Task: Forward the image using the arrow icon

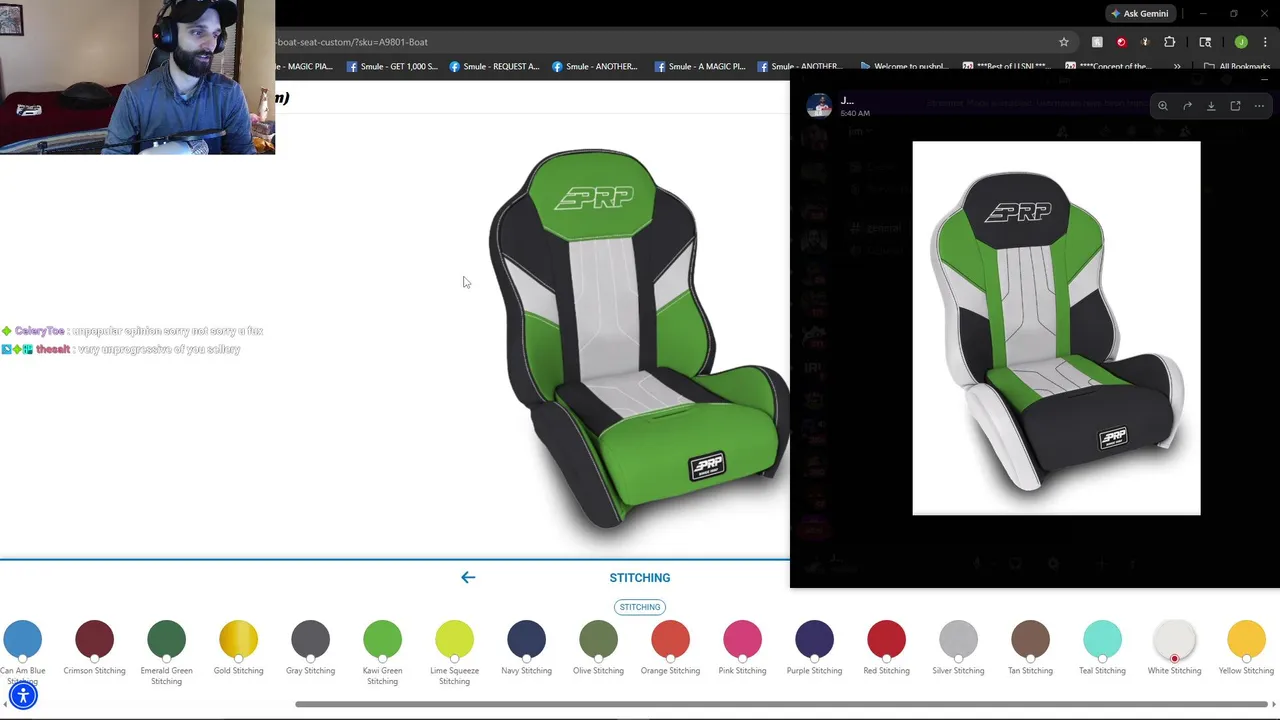Action: [x=1187, y=106]
